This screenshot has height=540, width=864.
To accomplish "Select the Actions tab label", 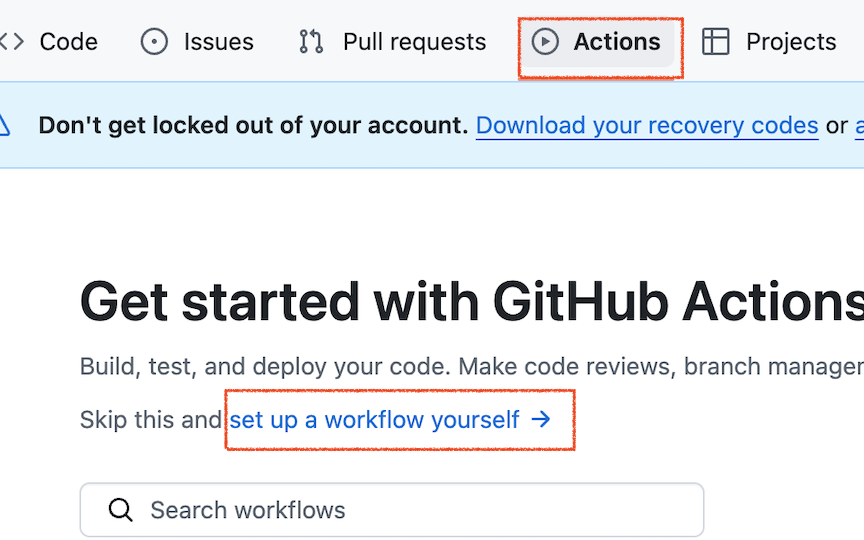I will 616,42.
